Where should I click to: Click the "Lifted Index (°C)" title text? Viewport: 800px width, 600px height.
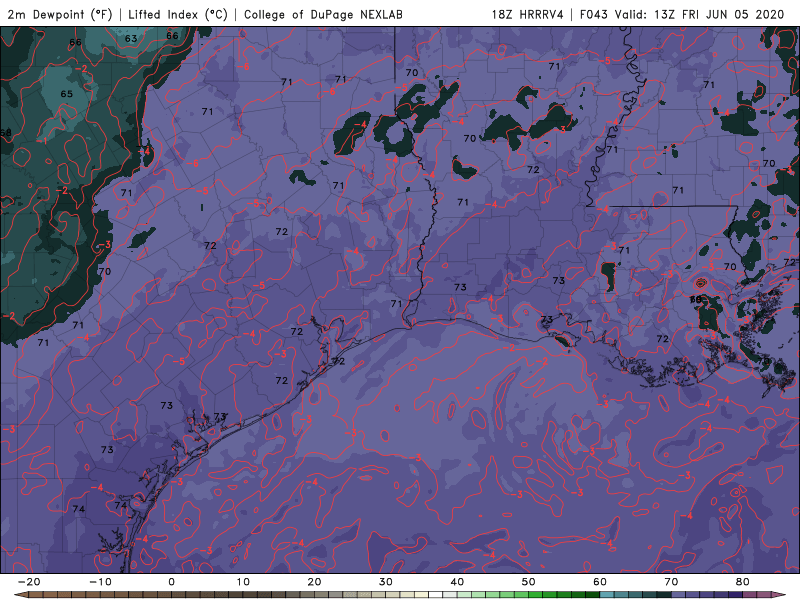click(x=178, y=15)
